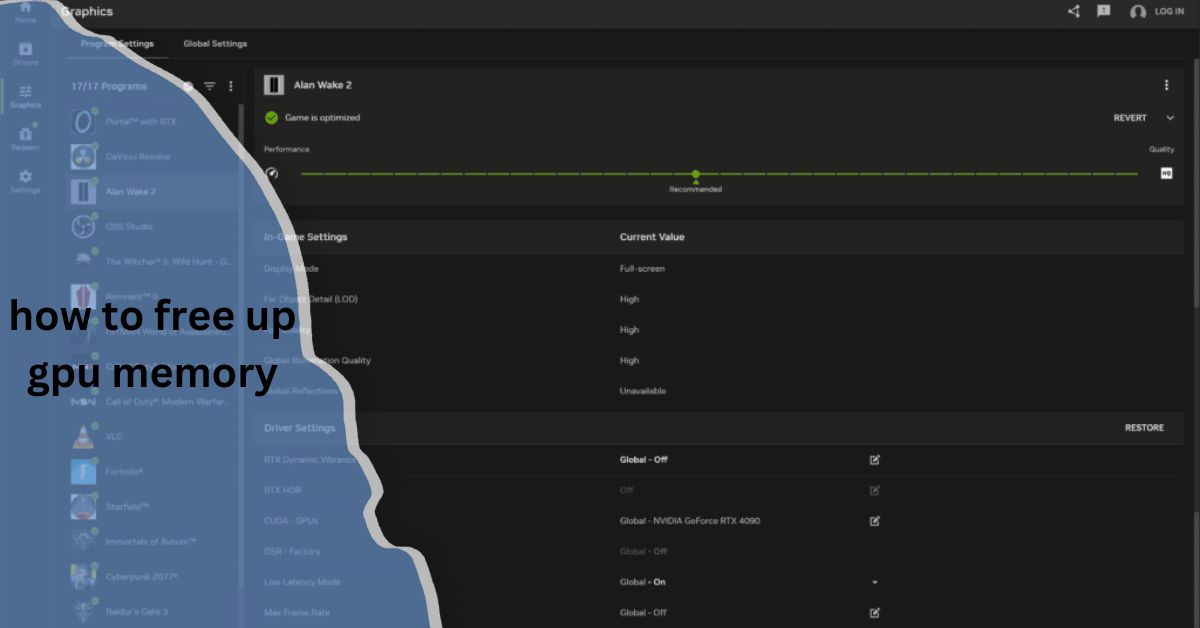Open the Drivers section in the sidebar
Image resolution: width=1200 pixels, height=628 pixels.
tap(25, 53)
